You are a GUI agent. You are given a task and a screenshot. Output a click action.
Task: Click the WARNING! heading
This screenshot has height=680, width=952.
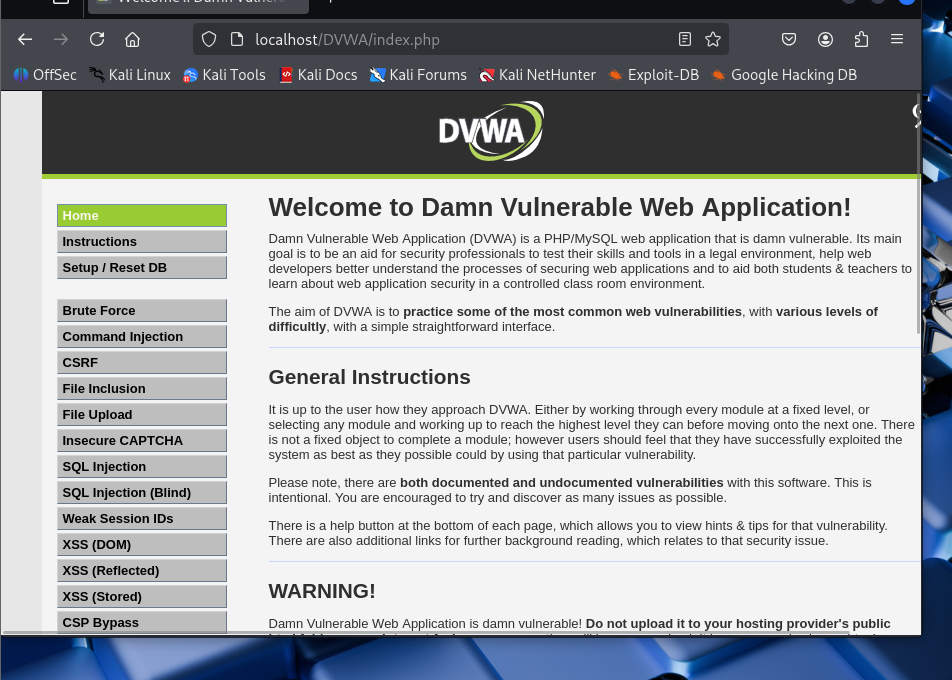[322, 591]
